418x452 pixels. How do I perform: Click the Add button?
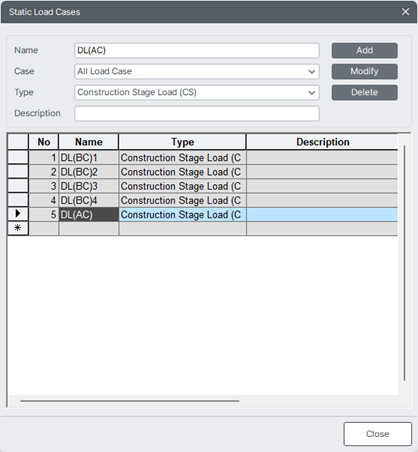364,50
